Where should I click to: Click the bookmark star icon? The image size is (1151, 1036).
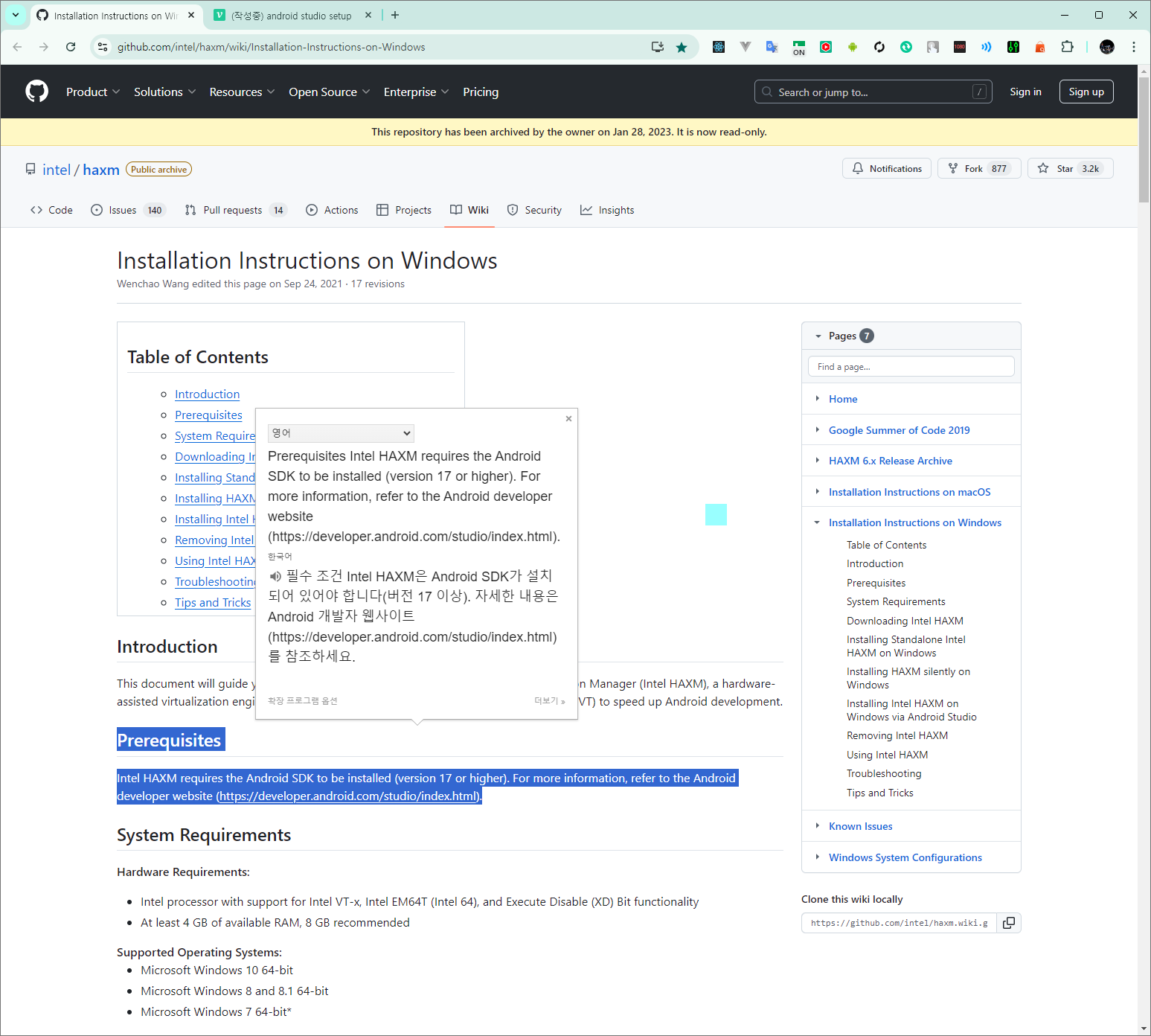pyautogui.click(x=682, y=47)
